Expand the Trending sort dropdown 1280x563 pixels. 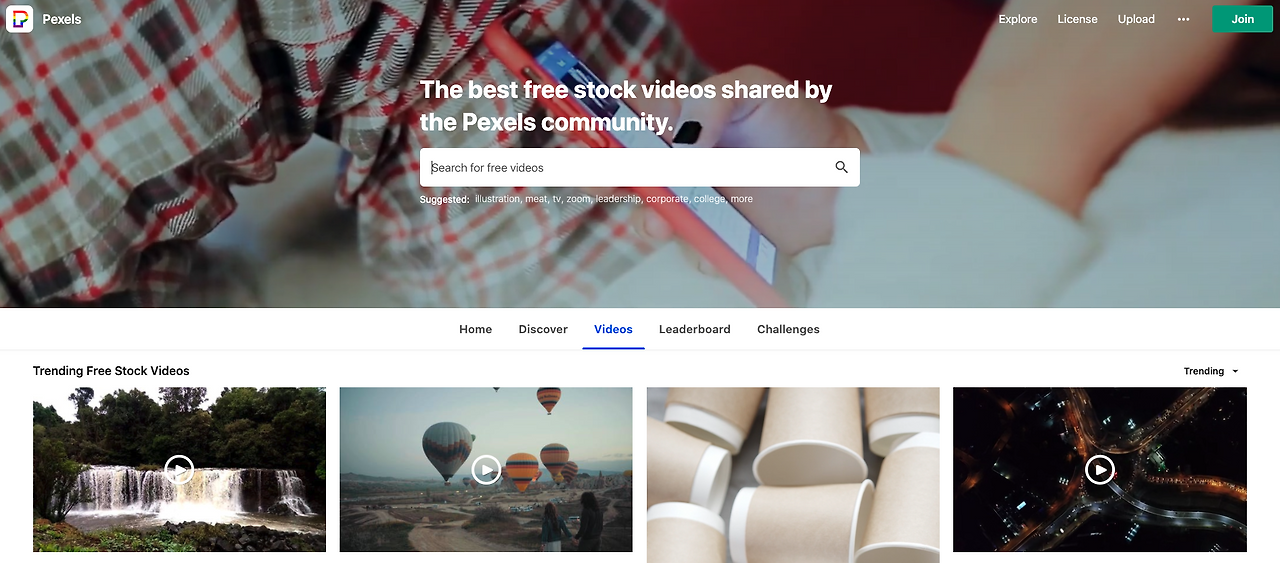point(1211,371)
